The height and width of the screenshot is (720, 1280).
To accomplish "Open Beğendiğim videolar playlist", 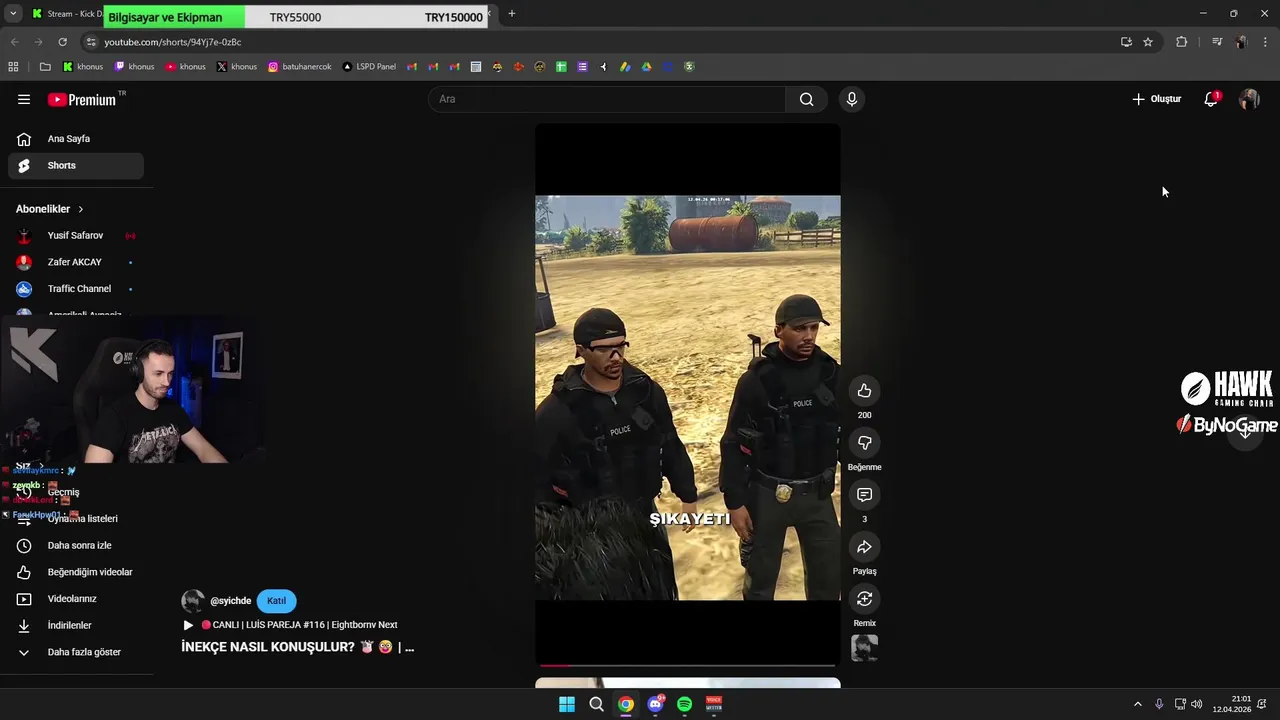I will tap(76, 572).
